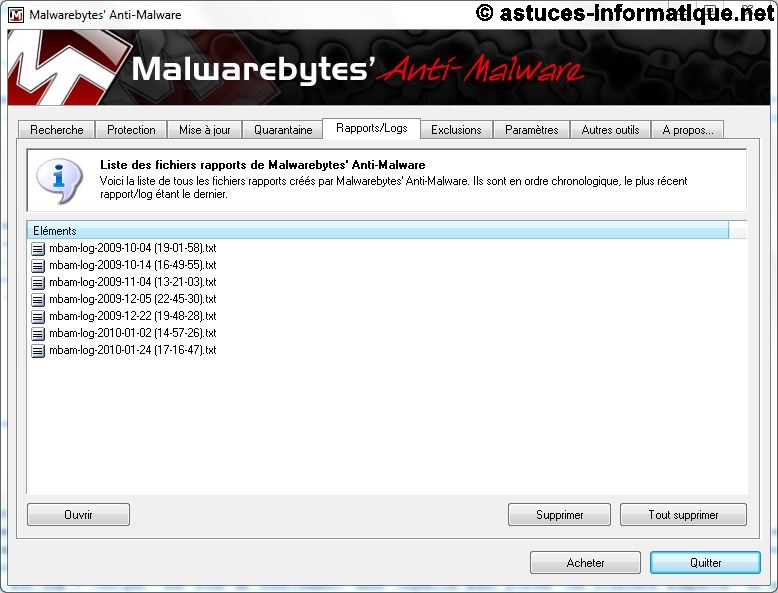This screenshot has height=593, width=778.
Task: Select mbam-log-2010-01-02 (14-57-26).txt entry
Action: pos(132,333)
